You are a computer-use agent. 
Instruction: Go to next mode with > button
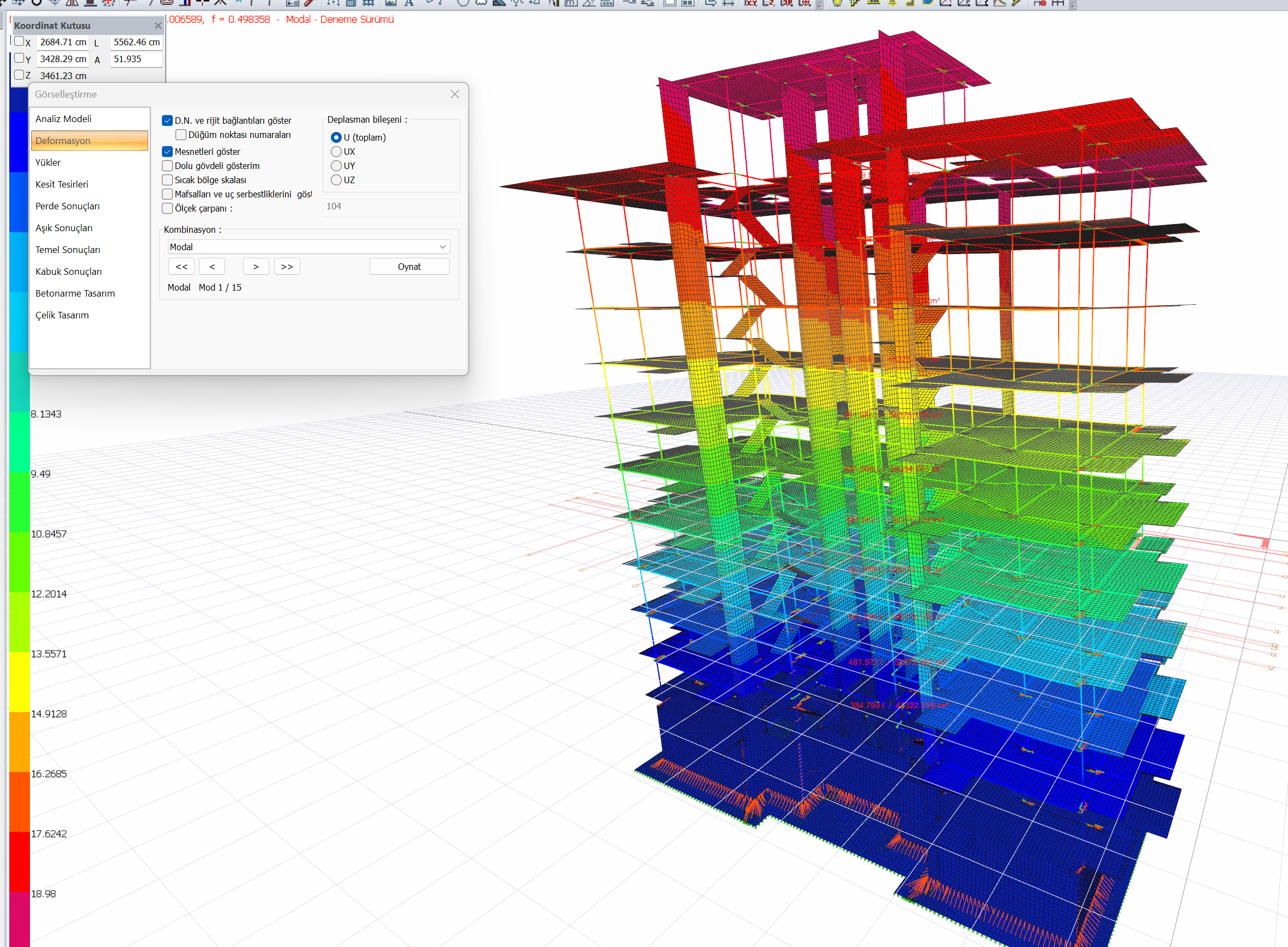[256, 267]
